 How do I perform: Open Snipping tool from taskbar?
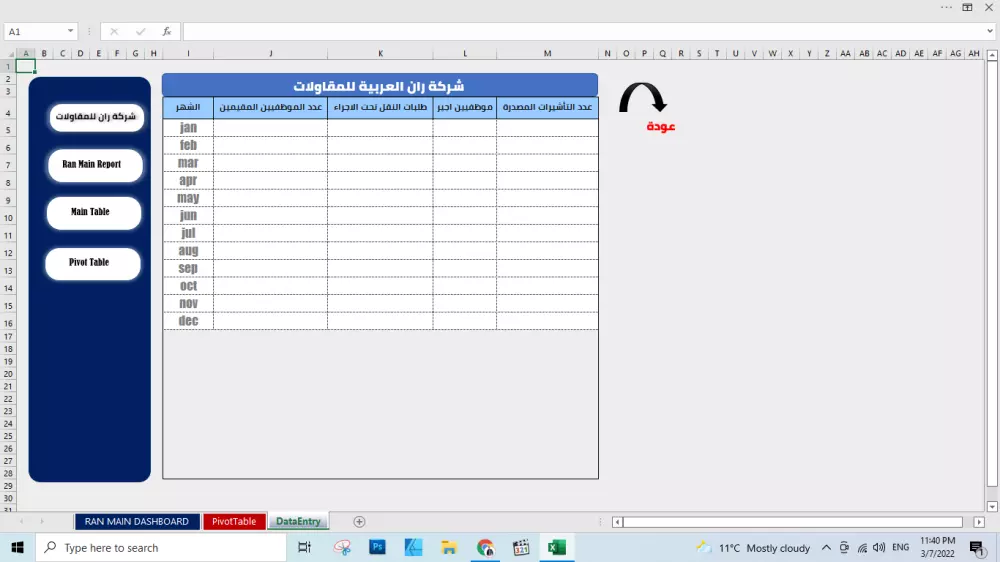[342, 547]
